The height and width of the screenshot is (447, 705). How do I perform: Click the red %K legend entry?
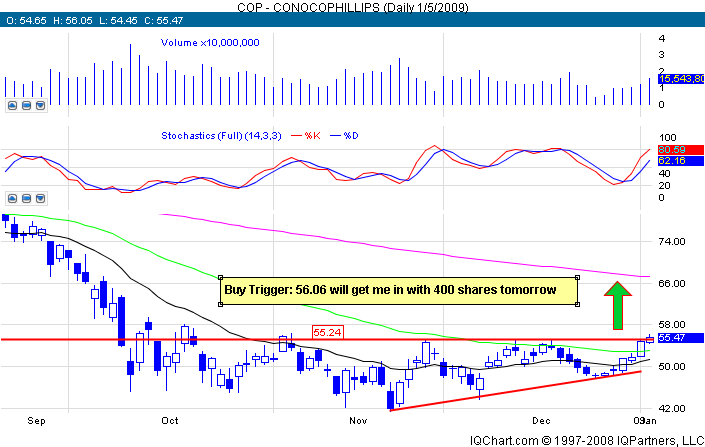pyautogui.click(x=306, y=135)
